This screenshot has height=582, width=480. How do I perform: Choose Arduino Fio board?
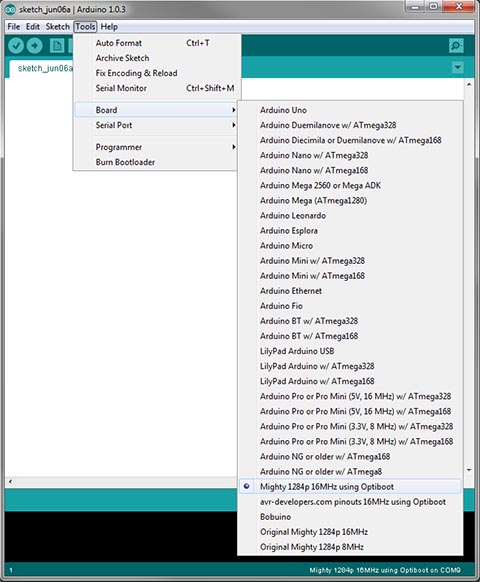tap(350, 306)
